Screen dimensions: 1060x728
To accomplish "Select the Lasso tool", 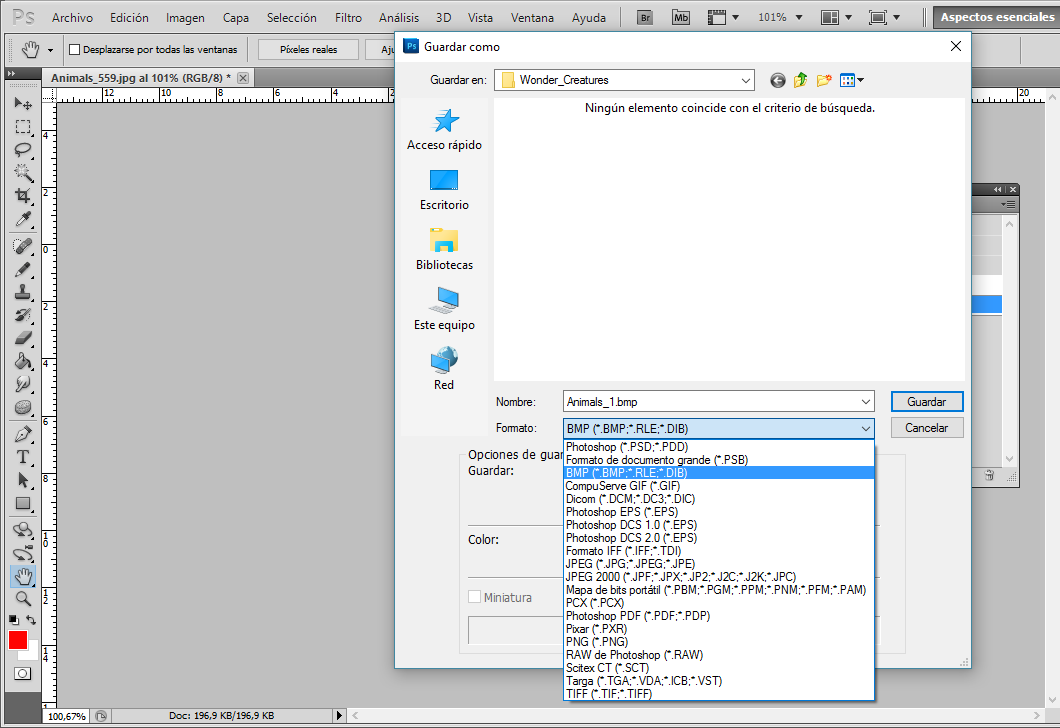I will tap(23, 150).
